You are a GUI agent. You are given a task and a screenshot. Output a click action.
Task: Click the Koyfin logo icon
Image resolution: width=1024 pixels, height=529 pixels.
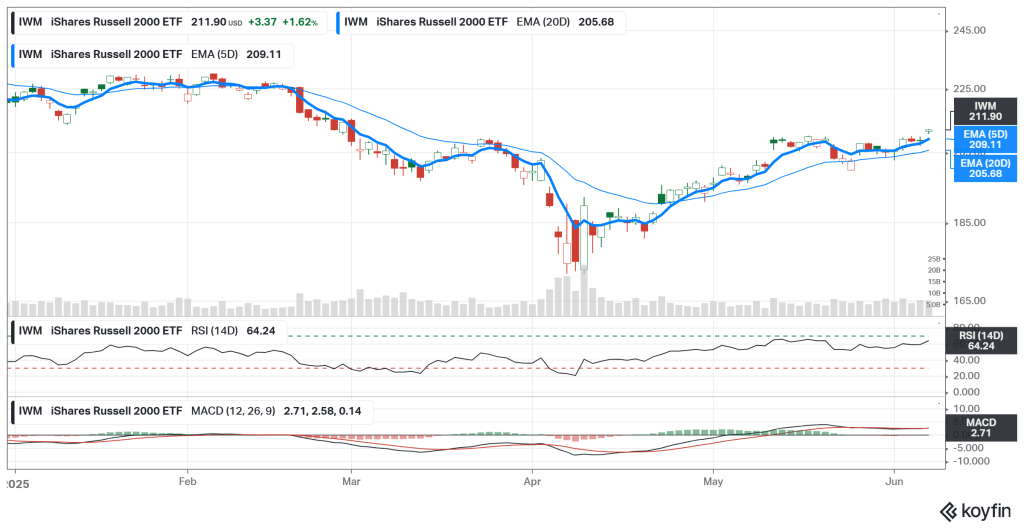pos(946,511)
